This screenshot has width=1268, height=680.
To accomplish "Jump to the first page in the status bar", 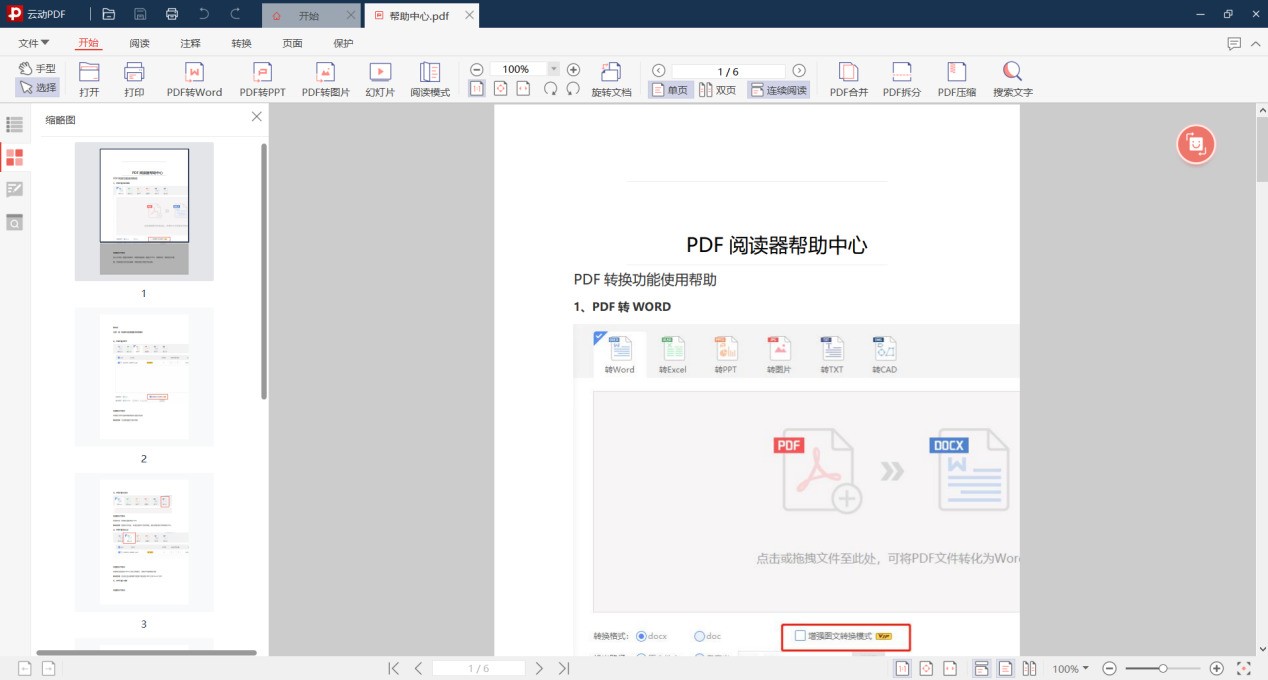I will pos(394,668).
